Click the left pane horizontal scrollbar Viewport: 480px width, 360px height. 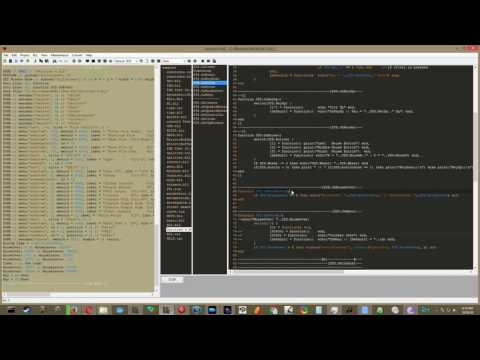(79, 295)
